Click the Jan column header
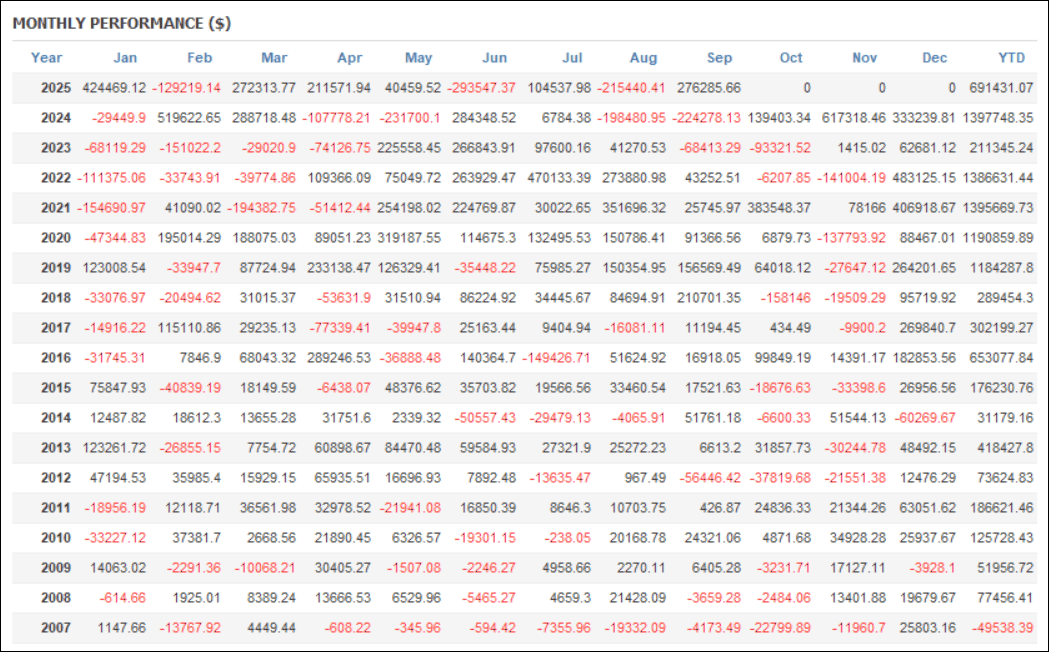The image size is (1049, 652). coord(125,57)
